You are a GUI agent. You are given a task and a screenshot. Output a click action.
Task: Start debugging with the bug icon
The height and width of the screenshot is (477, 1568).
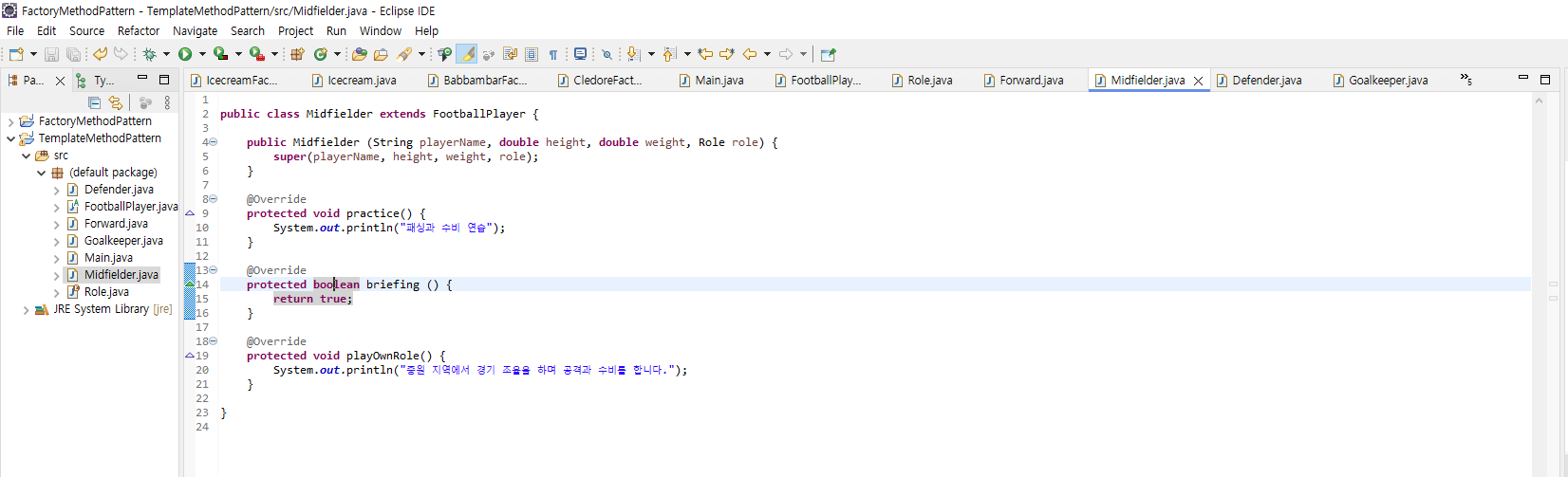(x=149, y=54)
